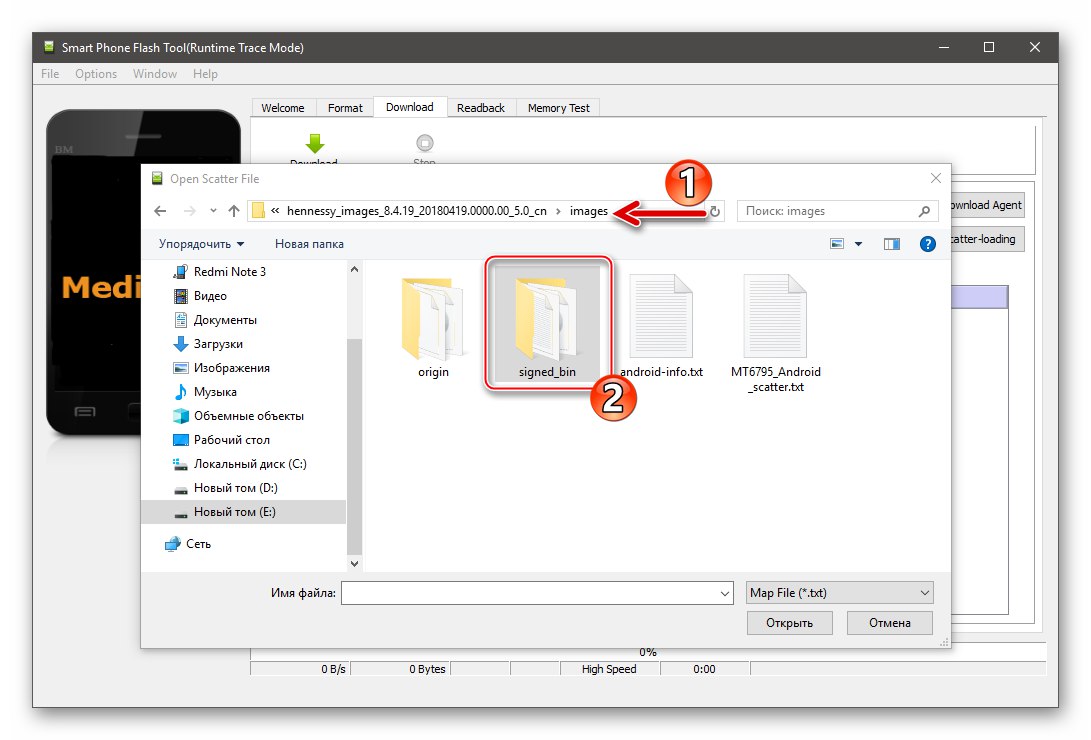Go forward in folder history
This screenshot has height=740, width=1091.
189,211
